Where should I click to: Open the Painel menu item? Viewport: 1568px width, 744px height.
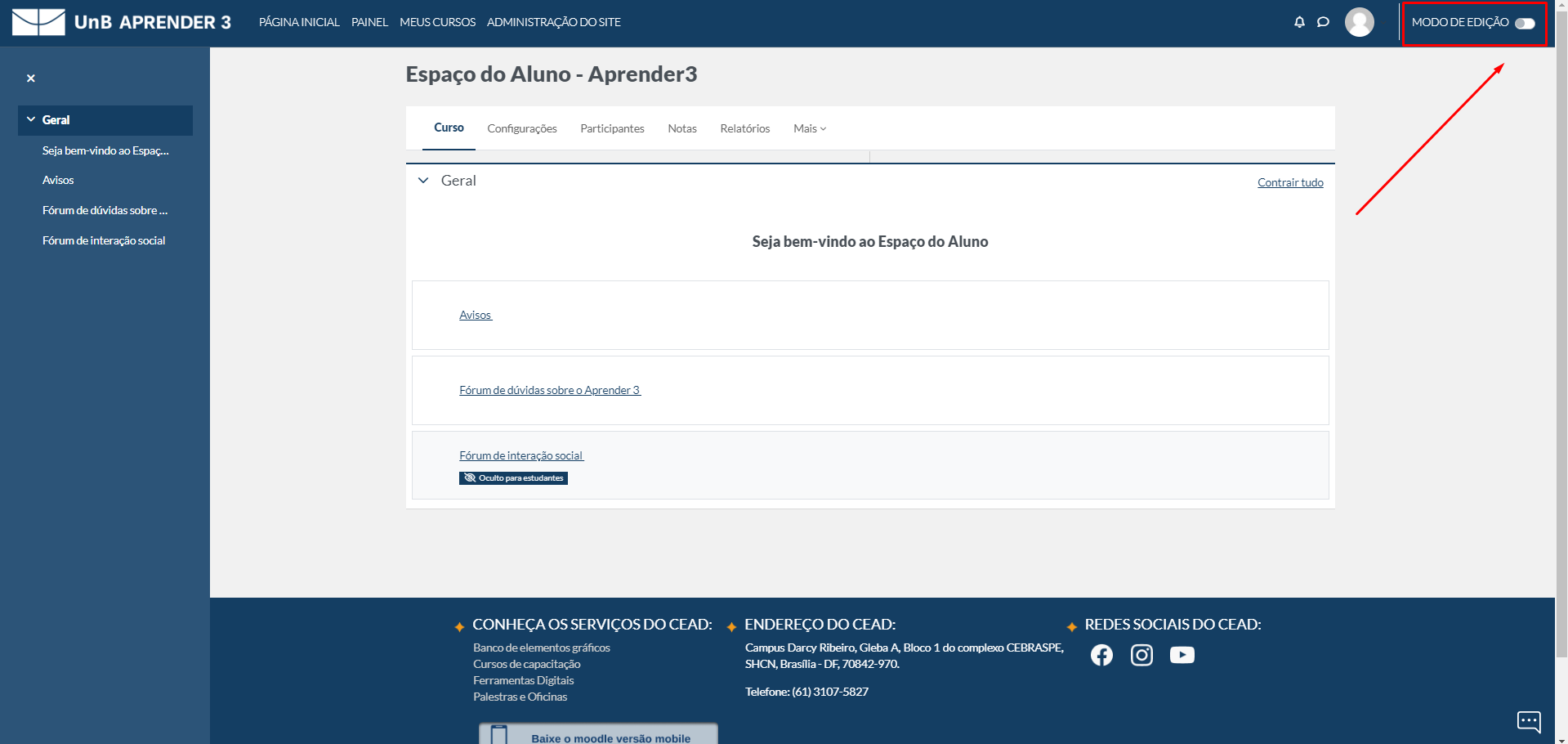pos(369,22)
